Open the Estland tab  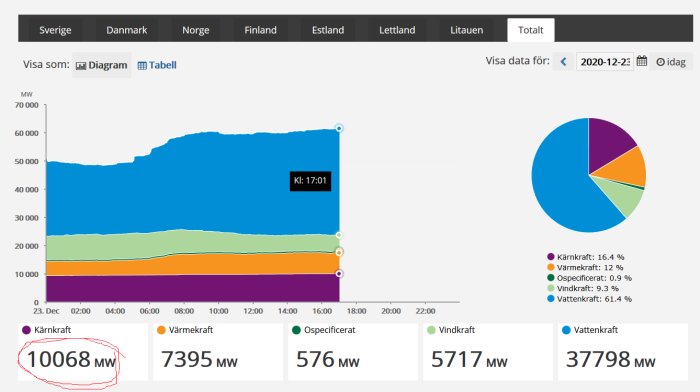point(328,30)
